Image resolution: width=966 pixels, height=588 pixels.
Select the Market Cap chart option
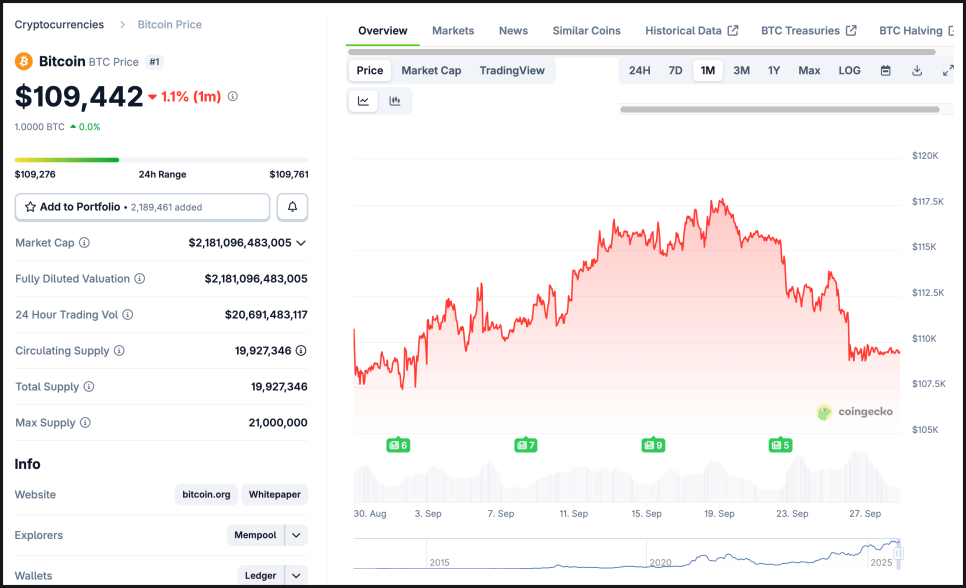(x=431, y=70)
